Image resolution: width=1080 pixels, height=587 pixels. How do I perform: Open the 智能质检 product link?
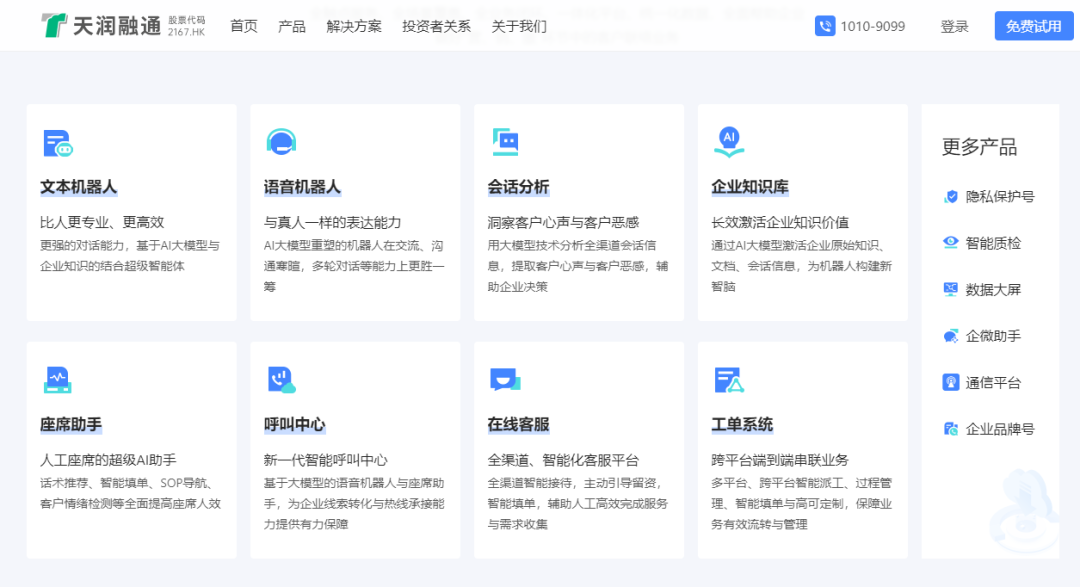tap(982, 243)
